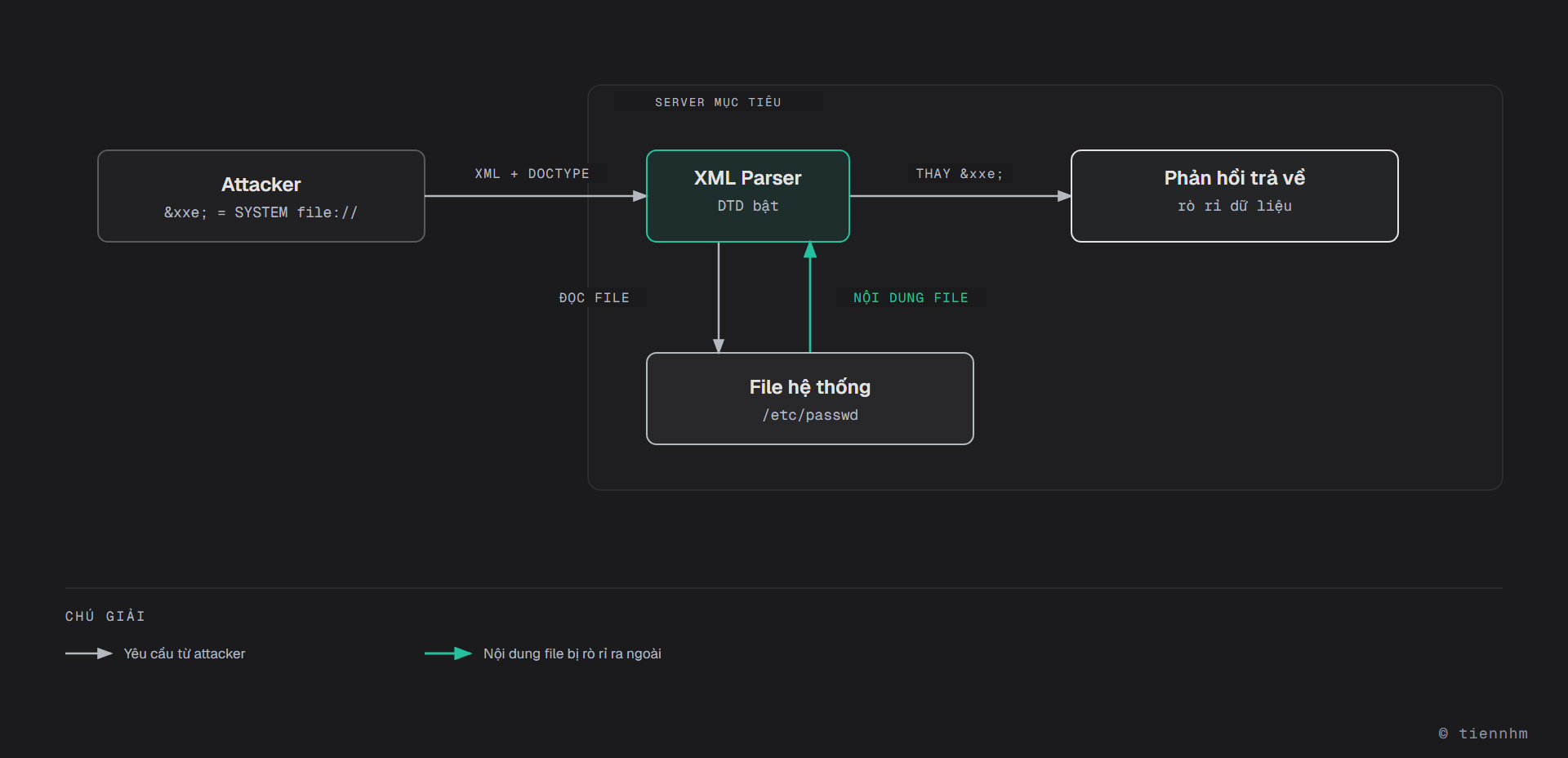Click Nội dung file bị rò rỉ legend text
Viewport: 1568px width, 758px height.
tap(572, 653)
